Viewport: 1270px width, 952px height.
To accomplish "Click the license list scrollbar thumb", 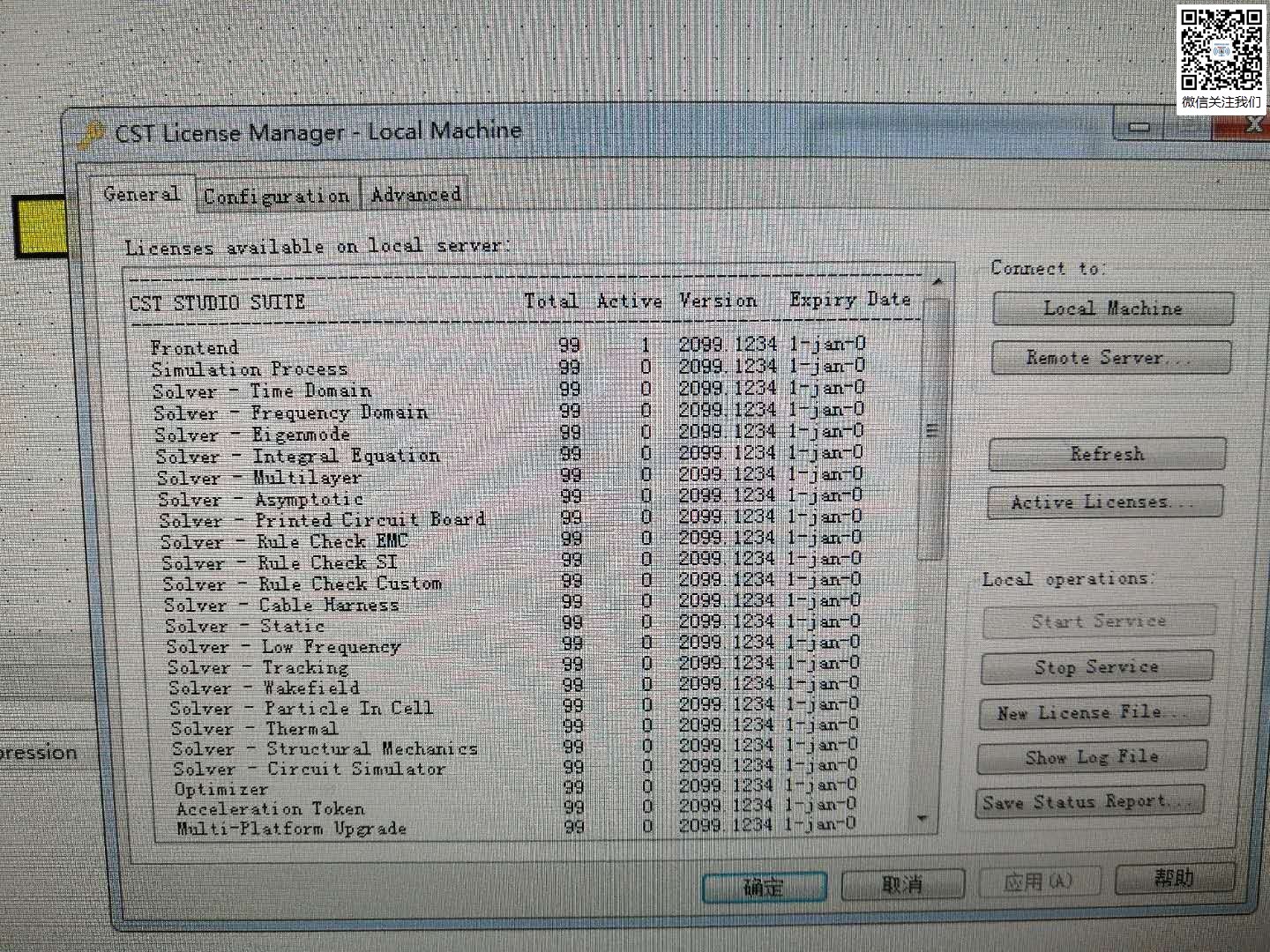I will pos(932,429).
